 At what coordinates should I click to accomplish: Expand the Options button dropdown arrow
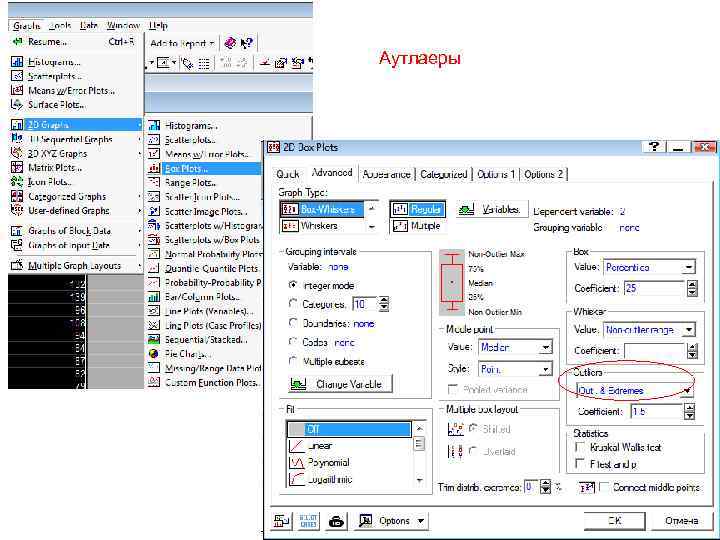[x=421, y=521]
